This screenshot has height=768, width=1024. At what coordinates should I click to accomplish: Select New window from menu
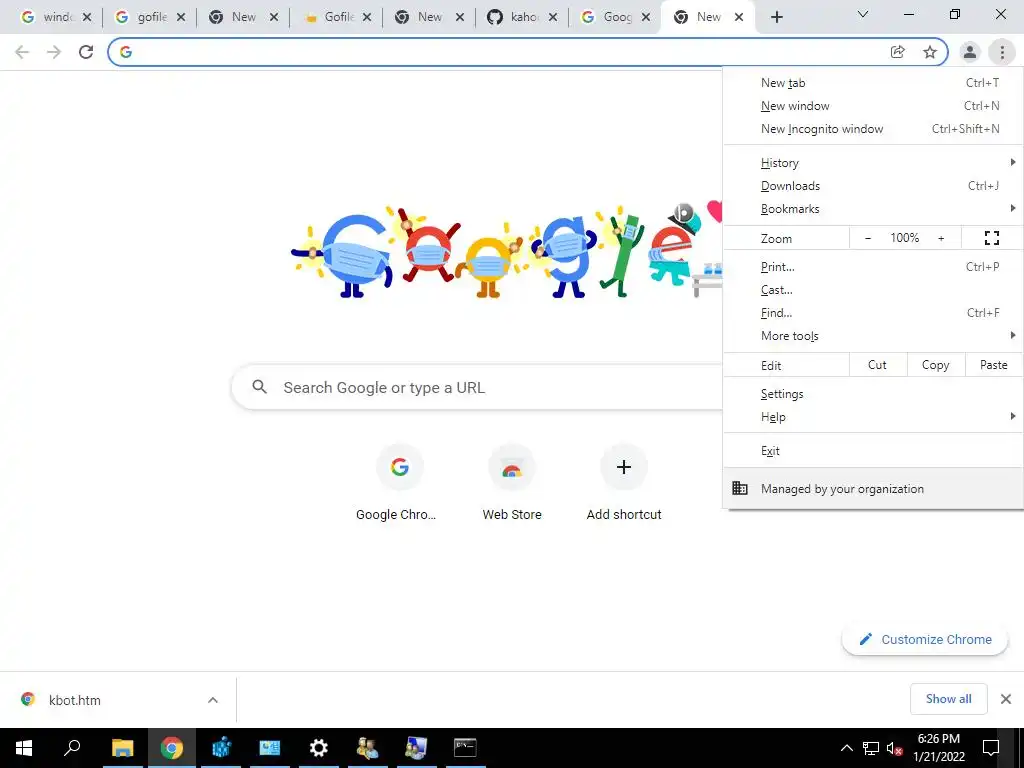(x=873, y=106)
